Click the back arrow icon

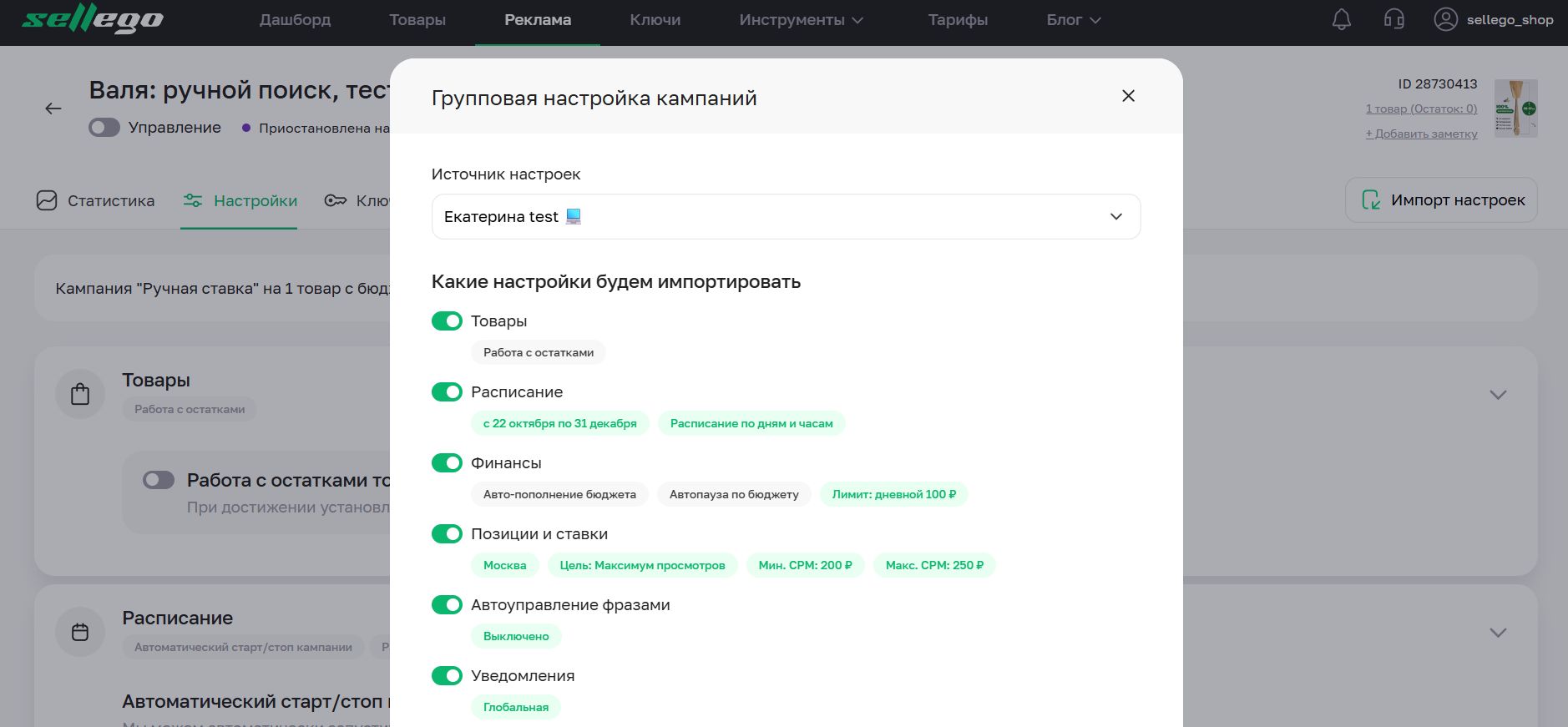click(x=53, y=109)
